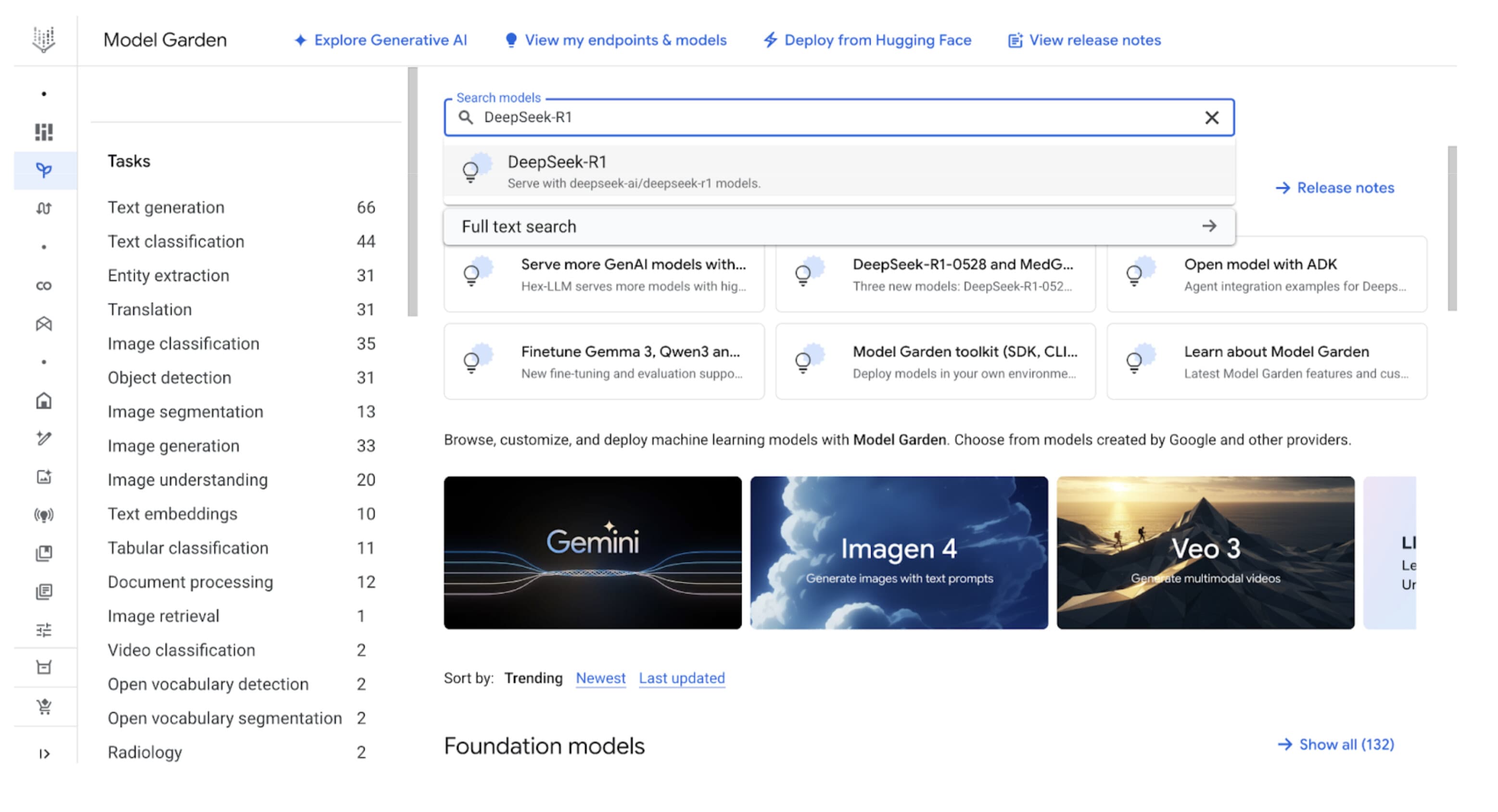The image size is (1498, 812).
Task: Click the bulb icon of View my endpoints
Action: click(510, 40)
